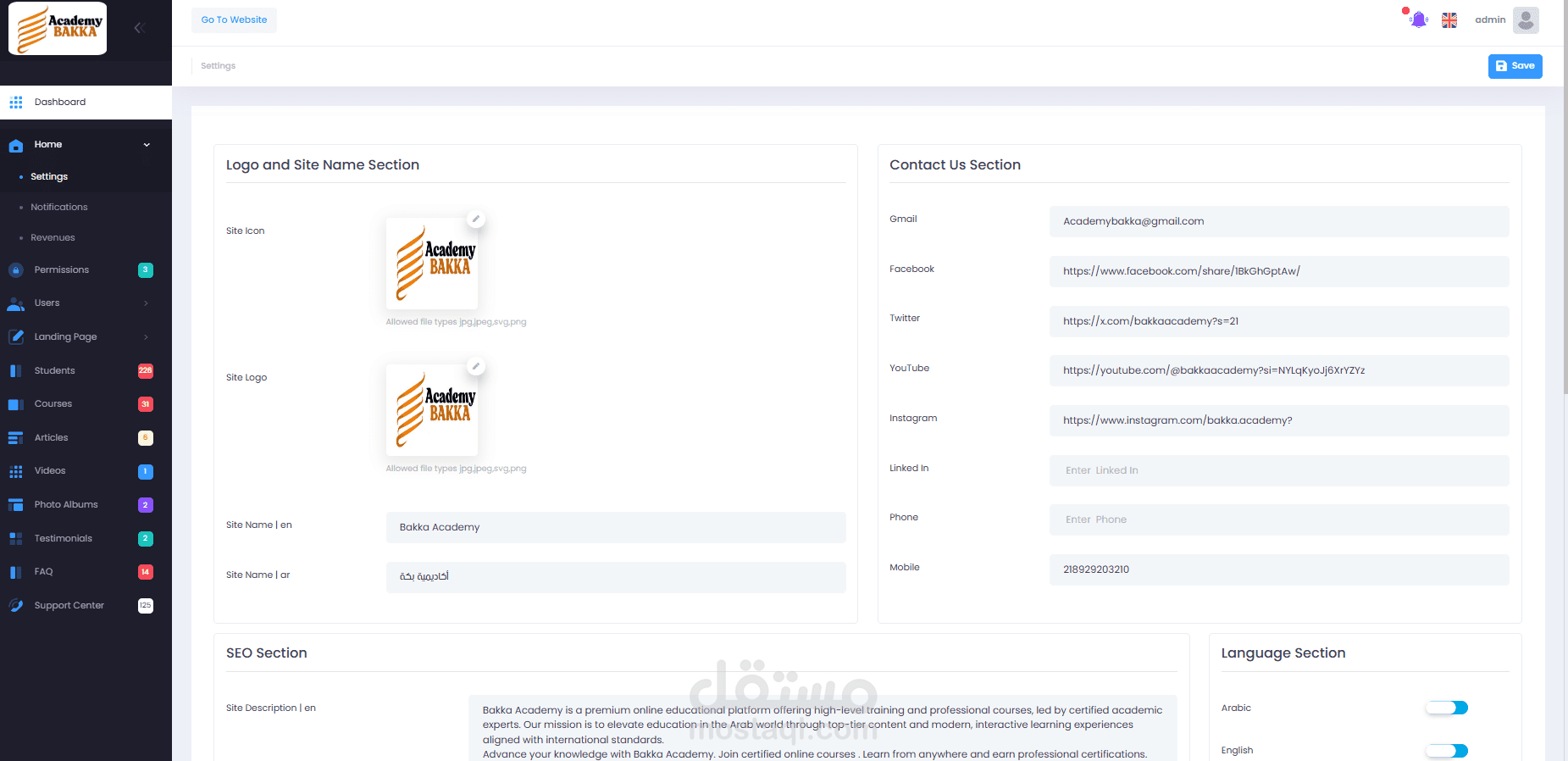
Task: Click the Go To Website button
Action: pyautogui.click(x=234, y=20)
